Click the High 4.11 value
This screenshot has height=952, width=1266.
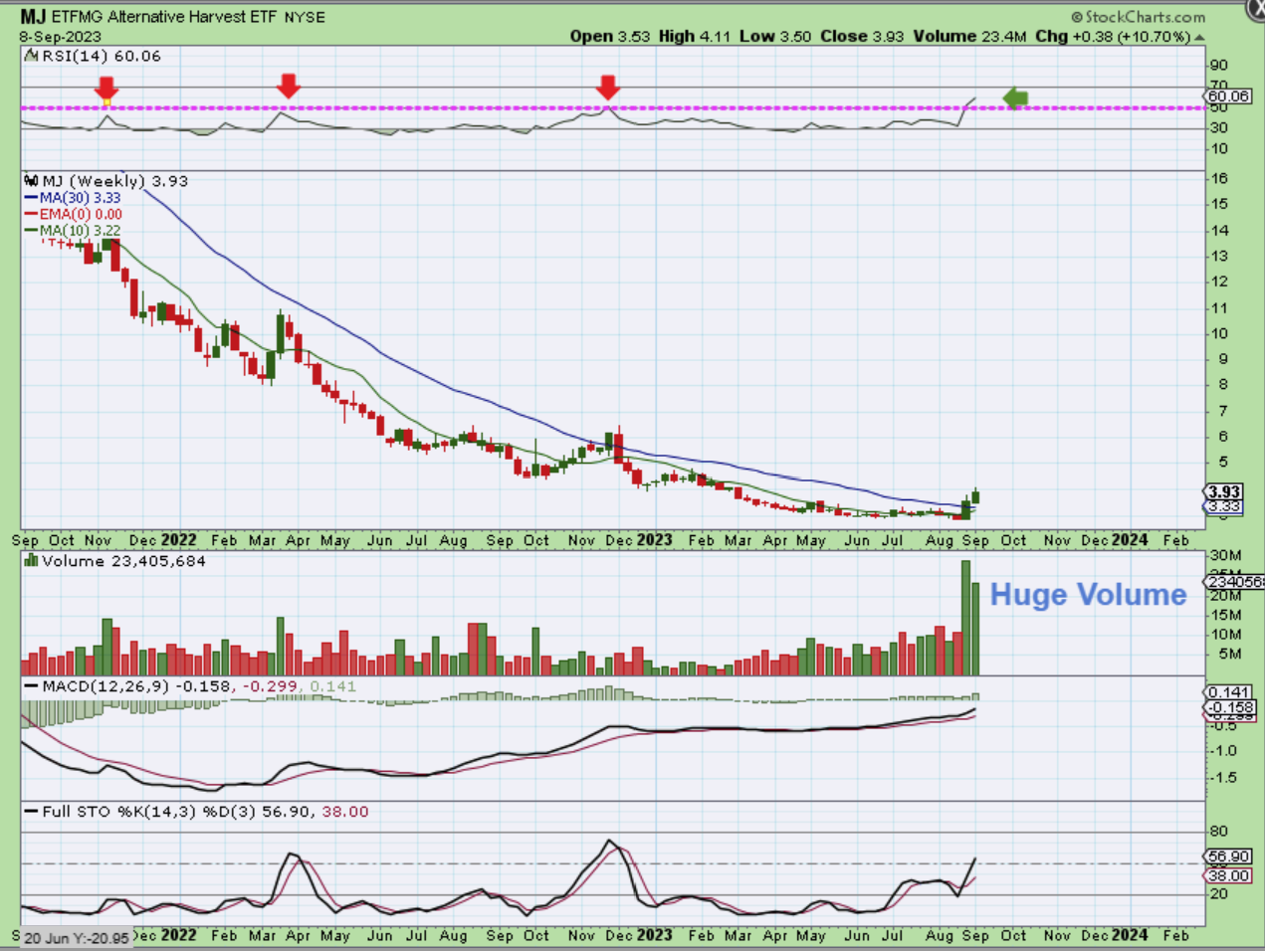point(695,36)
